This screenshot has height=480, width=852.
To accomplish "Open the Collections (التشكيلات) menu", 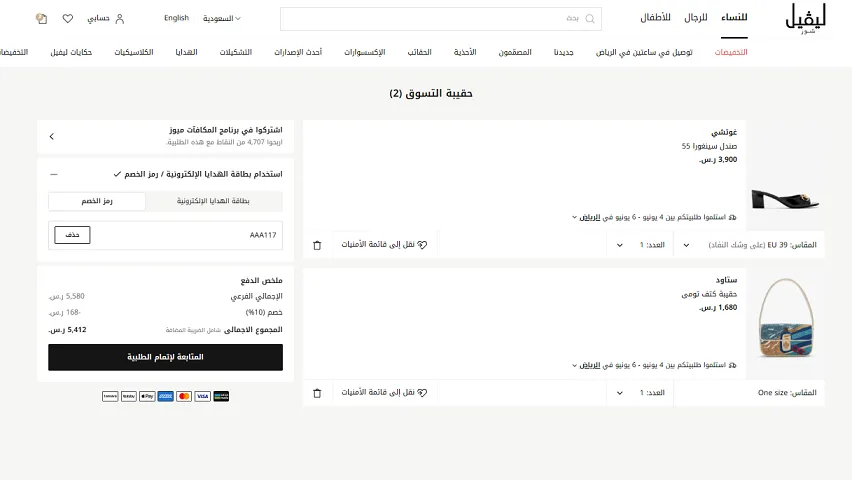I will point(236,52).
